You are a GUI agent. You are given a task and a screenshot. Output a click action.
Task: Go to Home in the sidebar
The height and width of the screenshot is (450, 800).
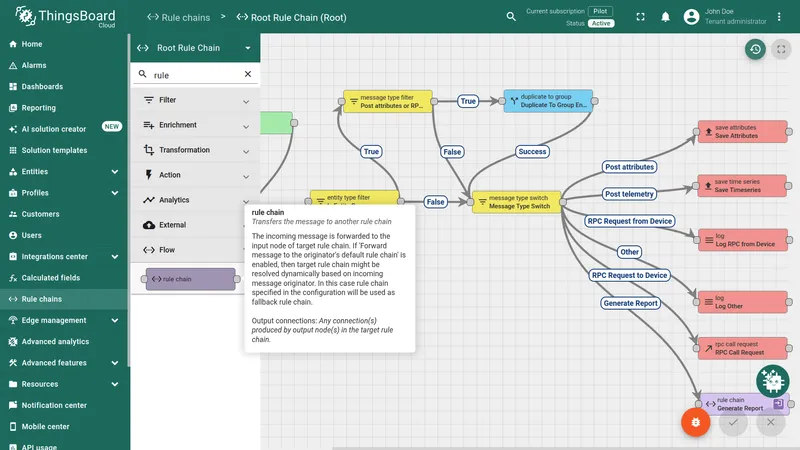pyautogui.click(x=64, y=44)
